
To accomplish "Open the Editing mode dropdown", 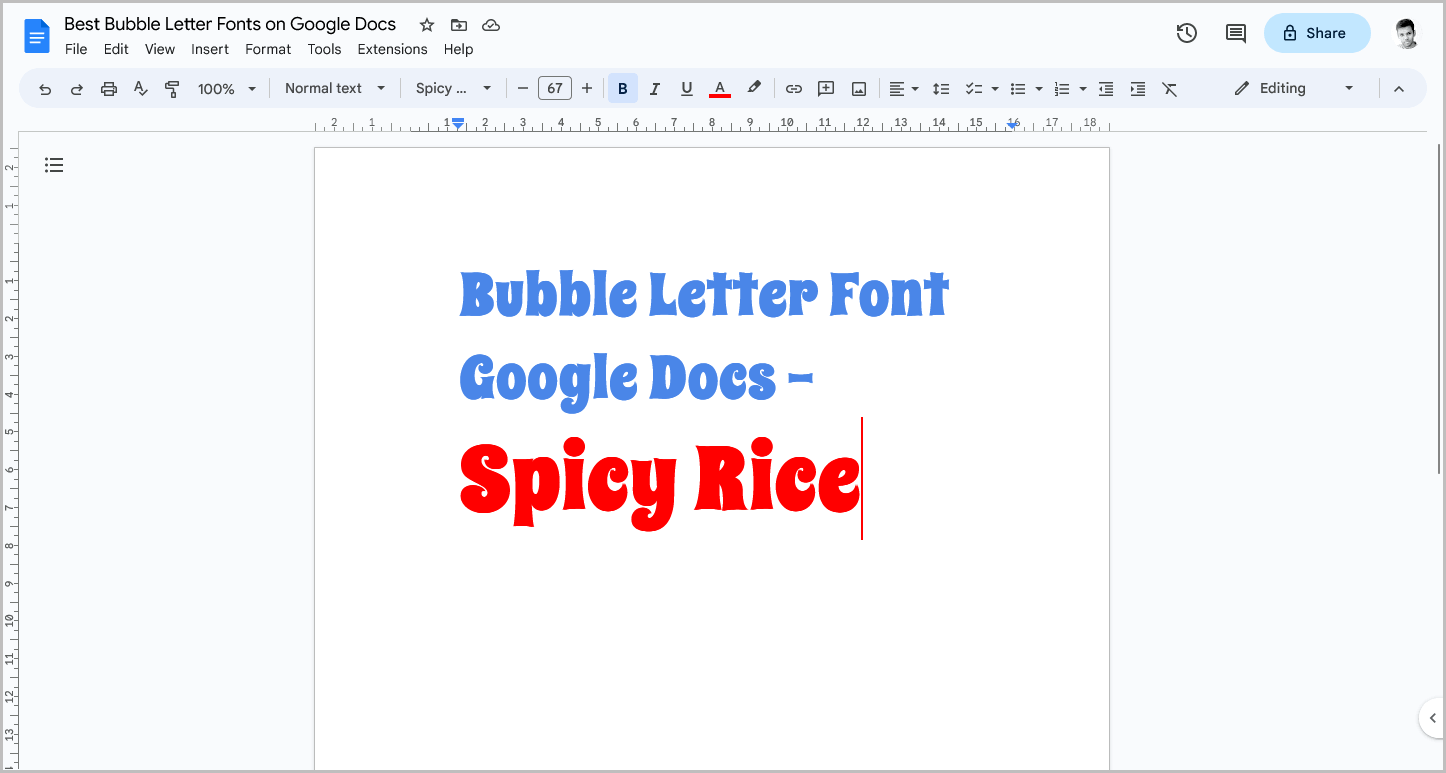I will pos(1293,88).
